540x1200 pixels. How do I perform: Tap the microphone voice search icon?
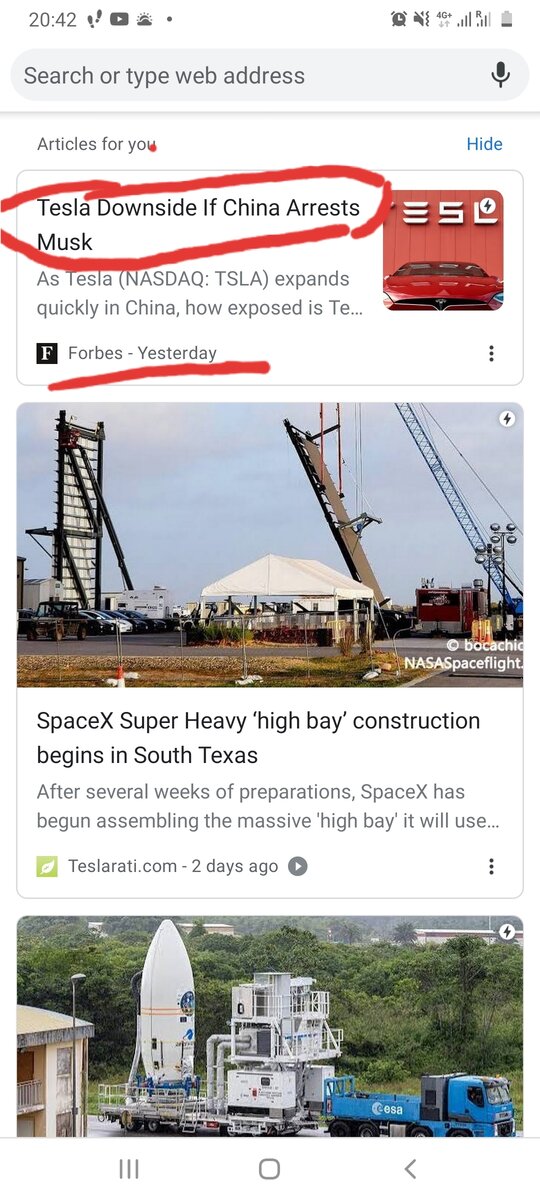click(500, 75)
